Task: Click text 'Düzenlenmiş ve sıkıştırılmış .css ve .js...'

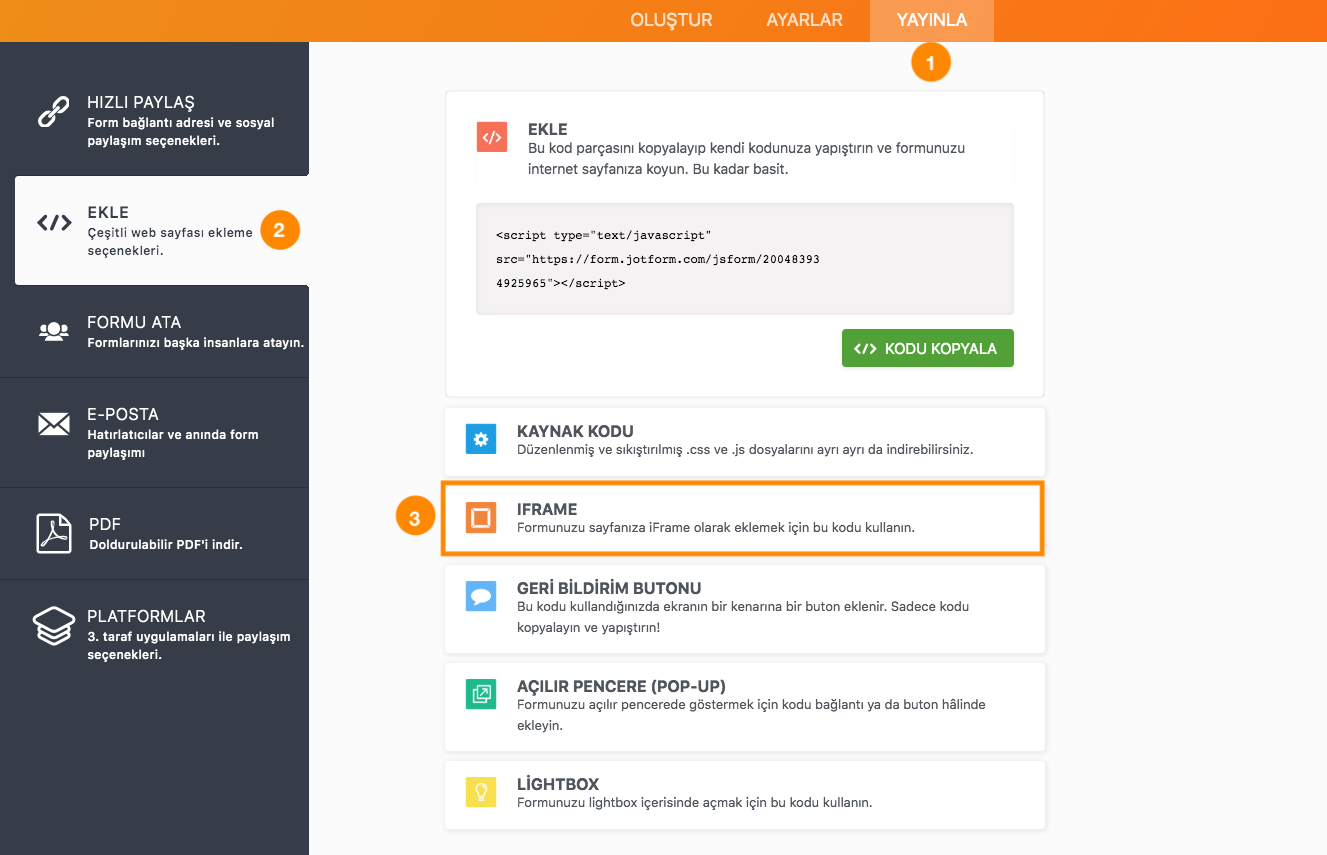Action: [745, 449]
